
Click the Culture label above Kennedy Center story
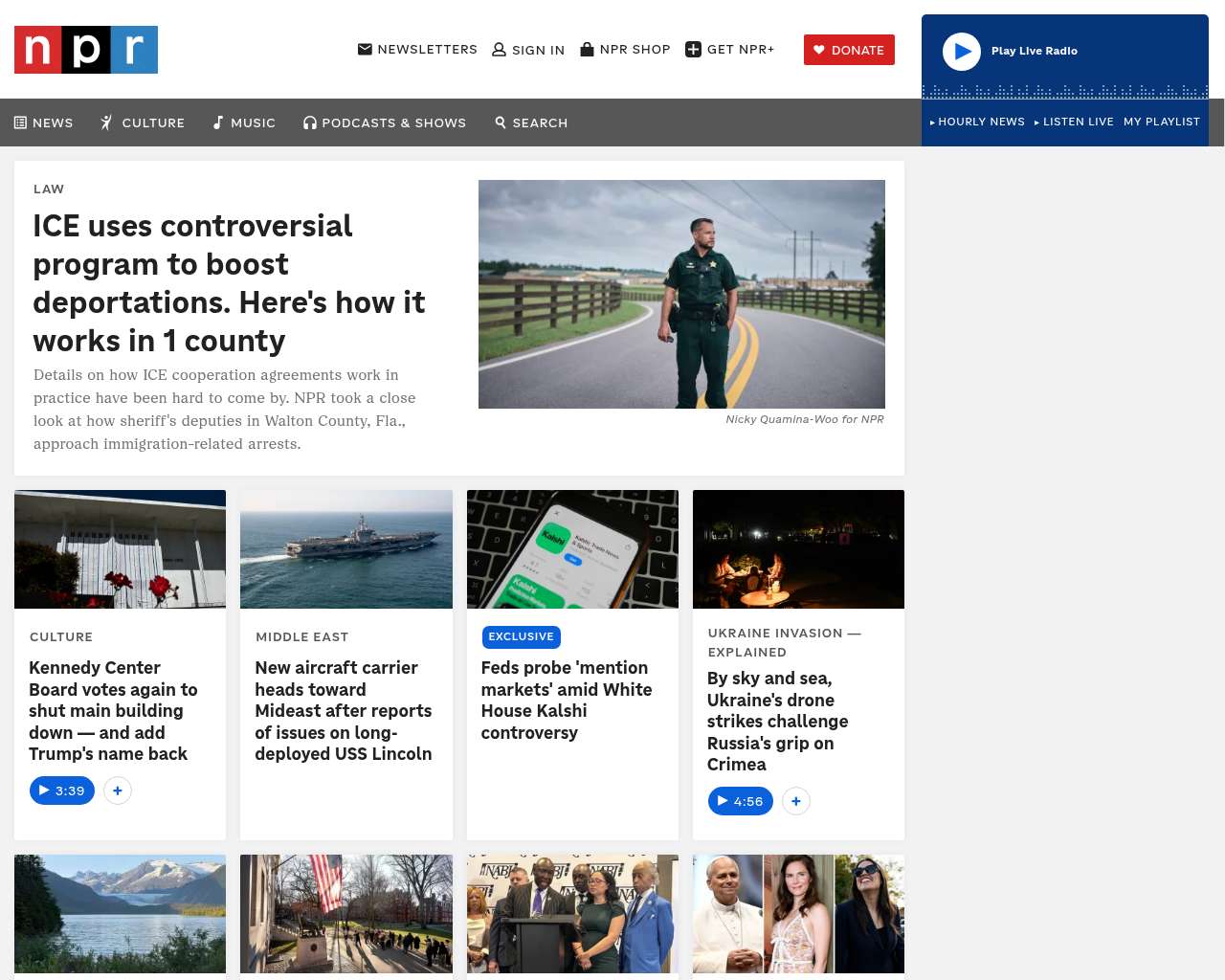pos(61,637)
